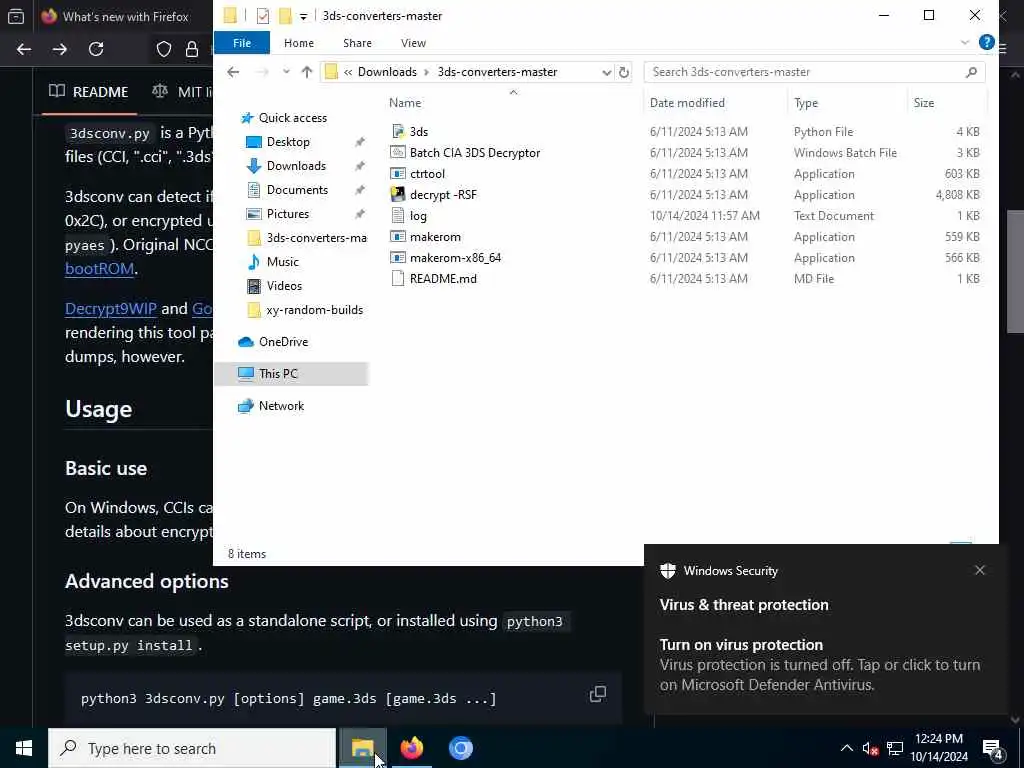This screenshot has width=1024, height=768.
Task: Open File Explorer from the taskbar
Action: (362, 748)
